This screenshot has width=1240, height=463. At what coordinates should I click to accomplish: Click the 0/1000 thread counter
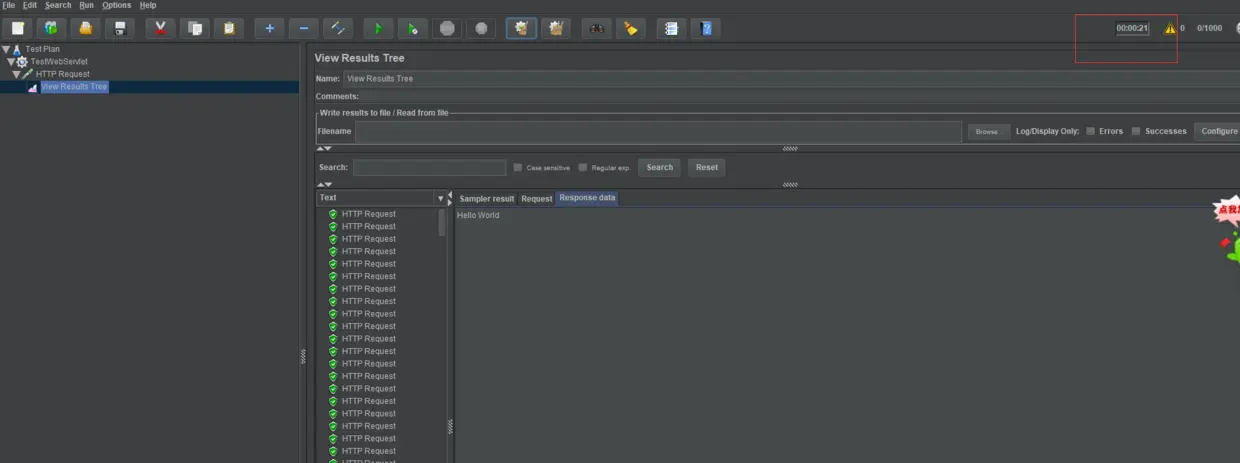pyautogui.click(x=1208, y=28)
